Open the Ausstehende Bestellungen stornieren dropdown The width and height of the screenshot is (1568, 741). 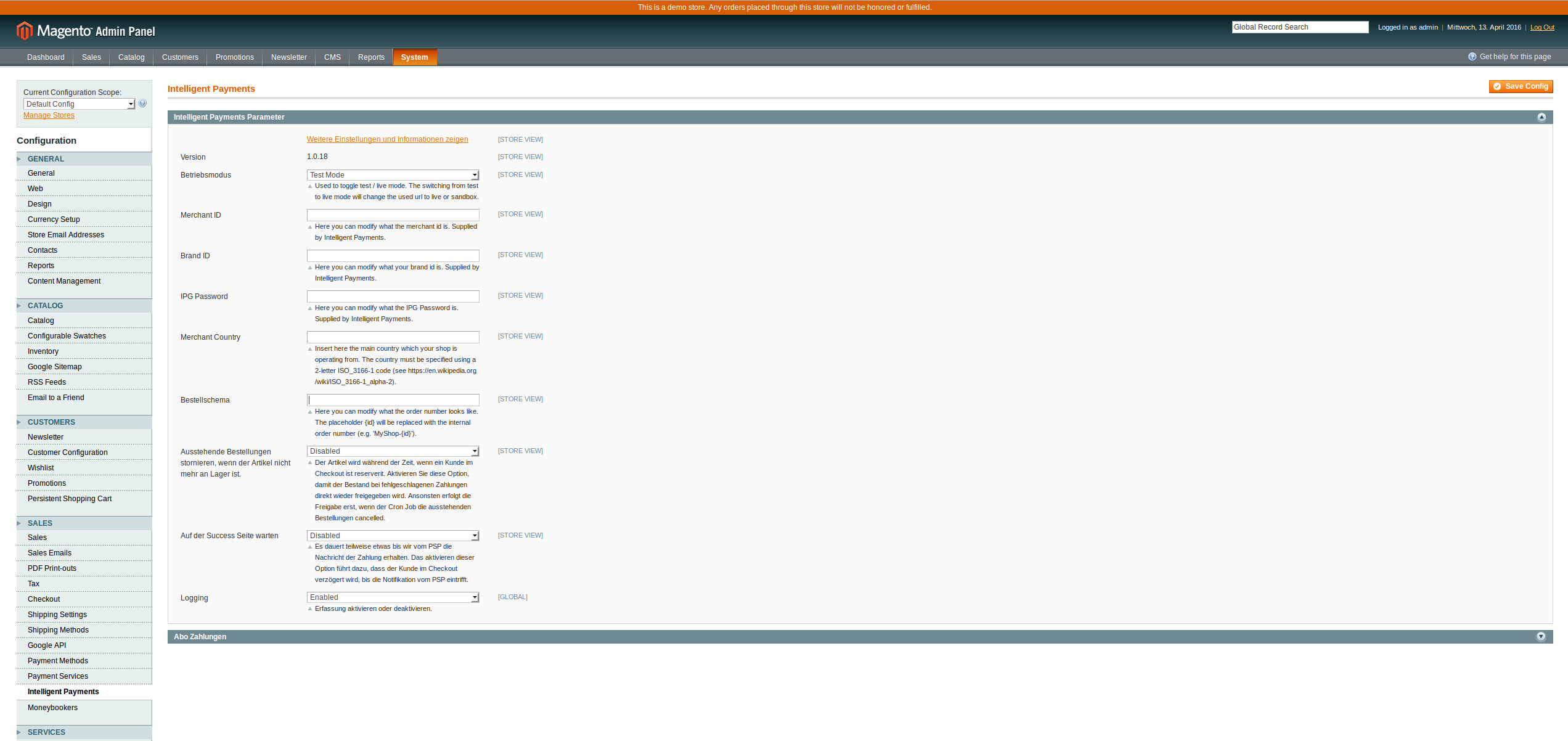[393, 451]
